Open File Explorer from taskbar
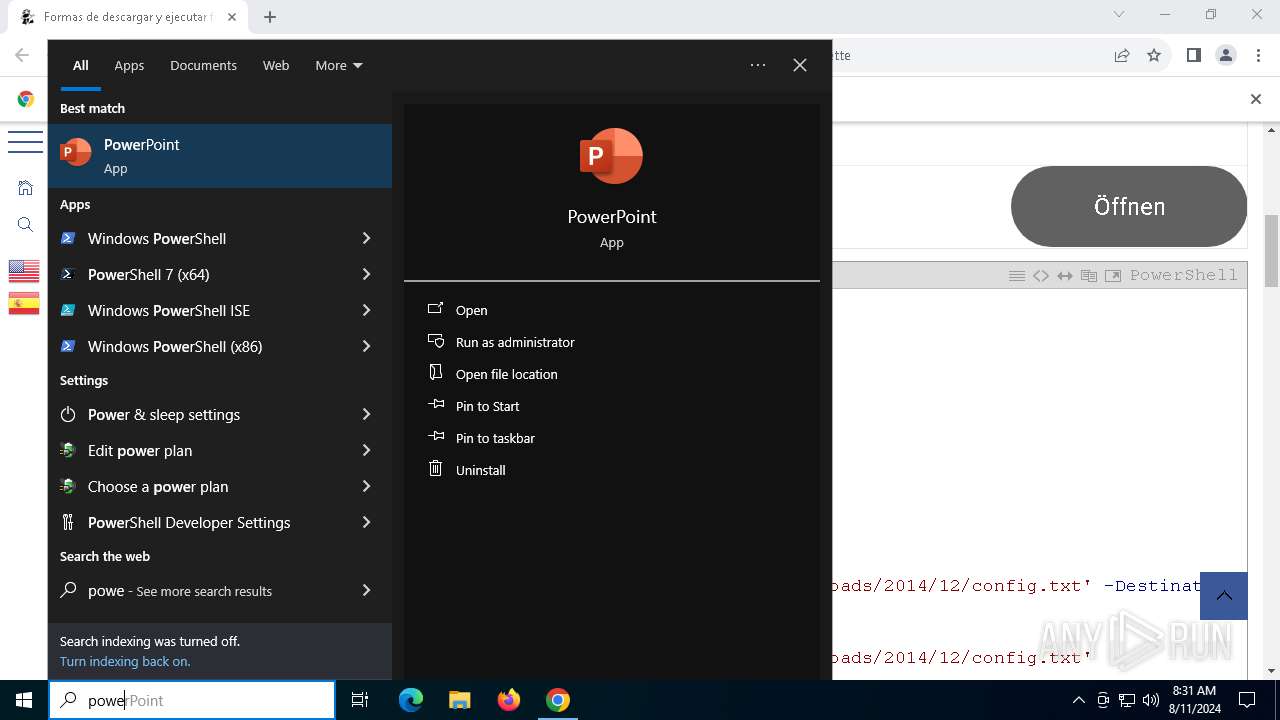 coord(459,700)
